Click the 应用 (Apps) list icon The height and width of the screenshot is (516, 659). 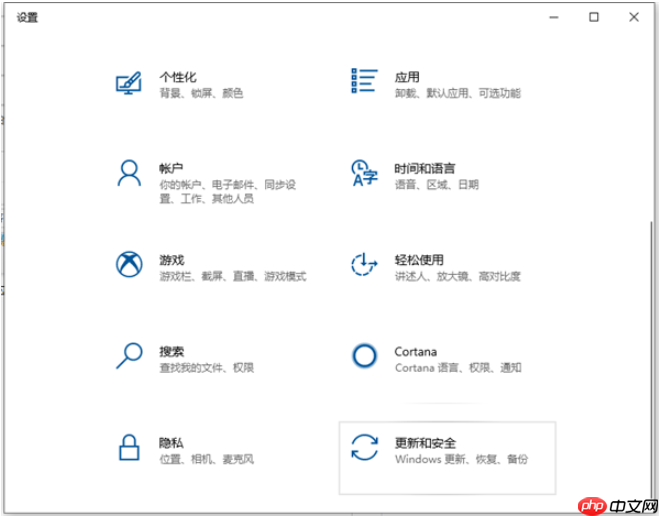tap(364, 84)
